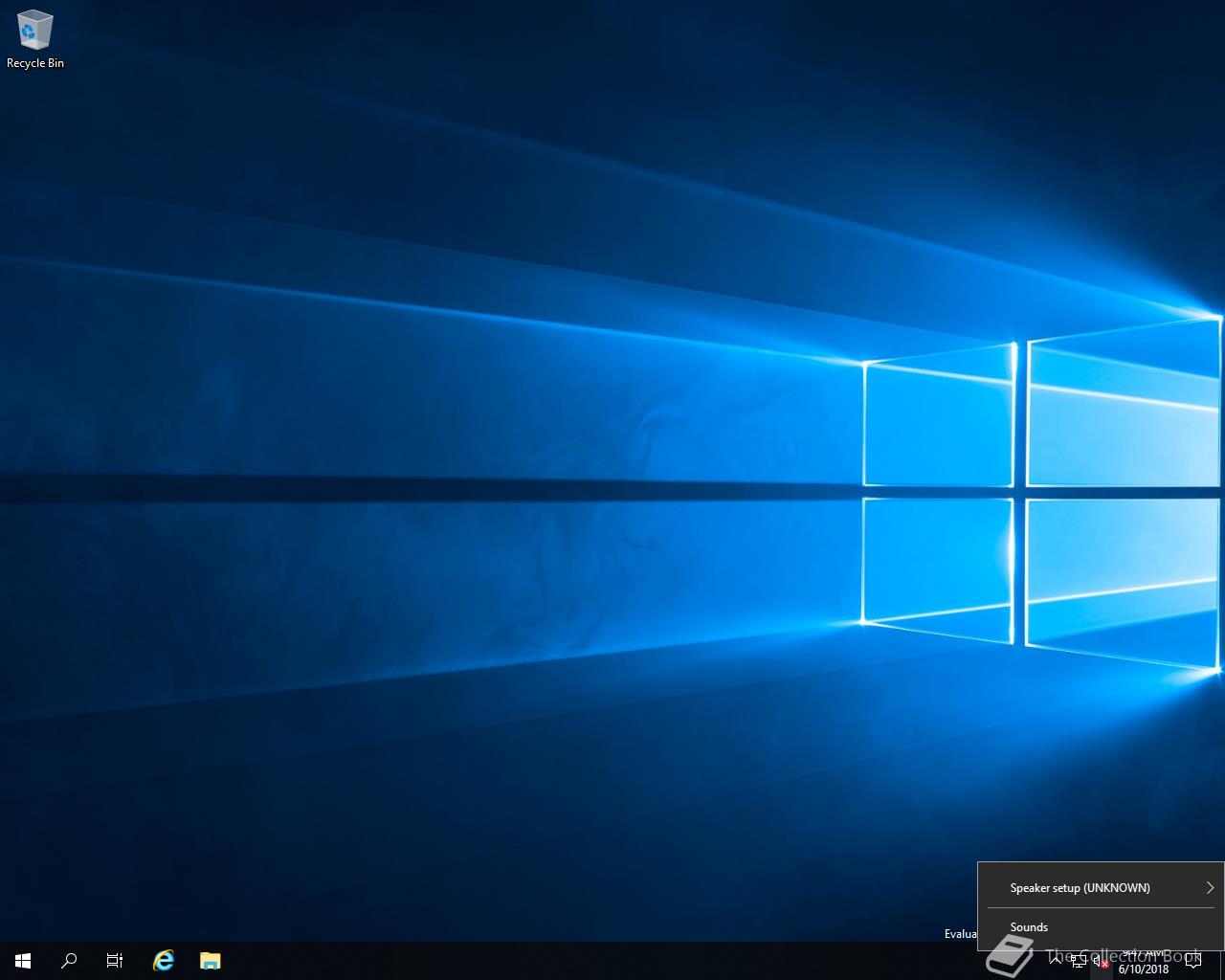
Task: Open the Action Center notification icon
Action: point(1192,961)
